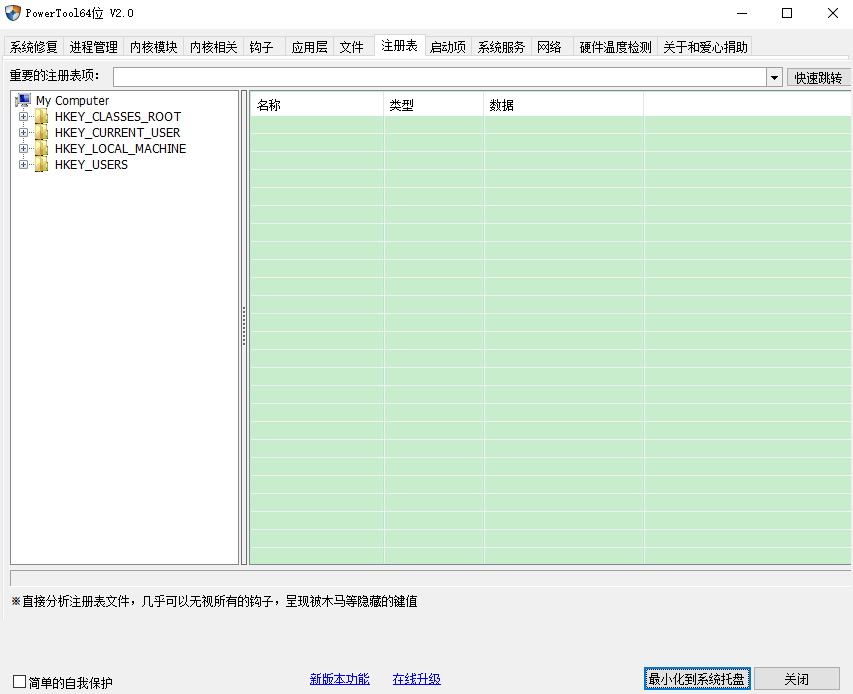Open the 启动项 tab
Viewport: 853px width, 694px height.
pyautogui.click(x=447, y=46)
